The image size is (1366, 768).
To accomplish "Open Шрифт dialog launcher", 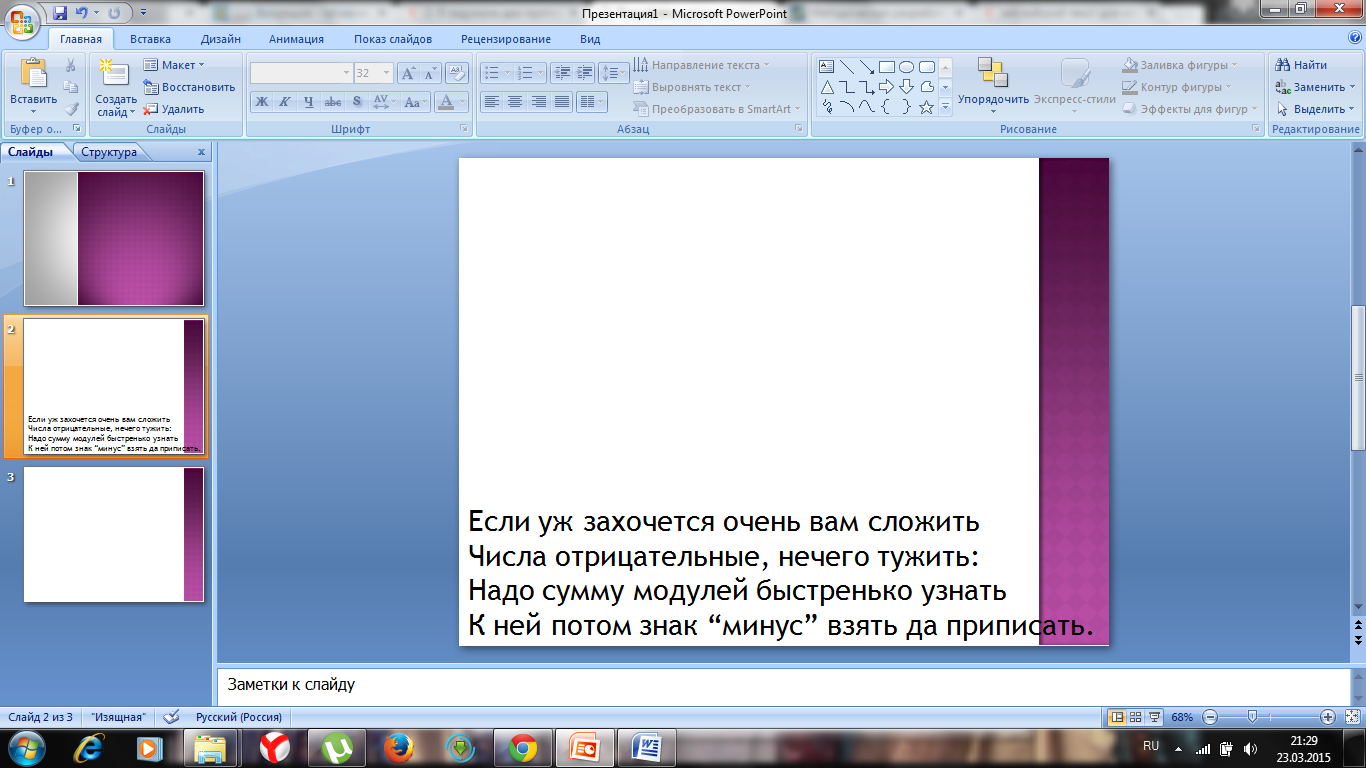I will coord(464,129).
